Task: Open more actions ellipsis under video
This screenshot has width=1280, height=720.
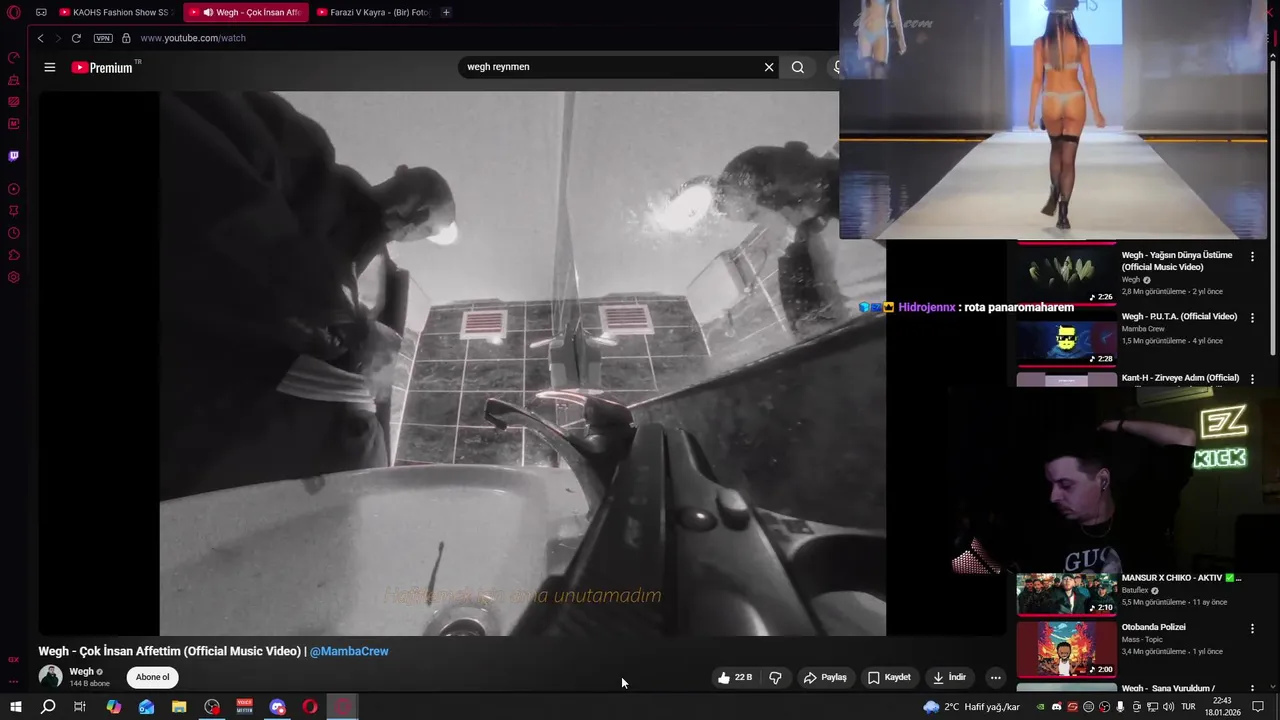Action: click(x=995, y=677)
